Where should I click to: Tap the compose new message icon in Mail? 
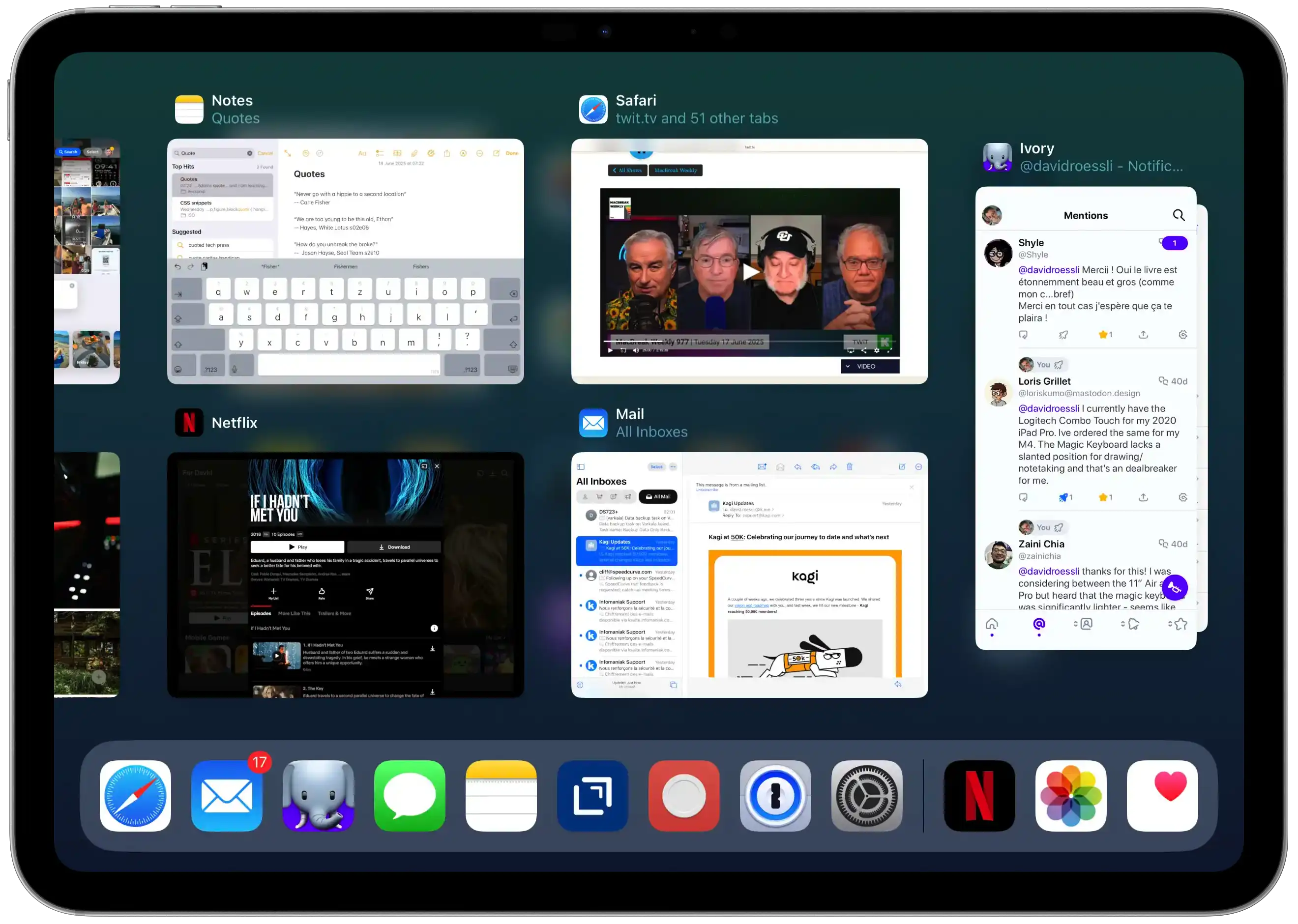tap(902, 466)
